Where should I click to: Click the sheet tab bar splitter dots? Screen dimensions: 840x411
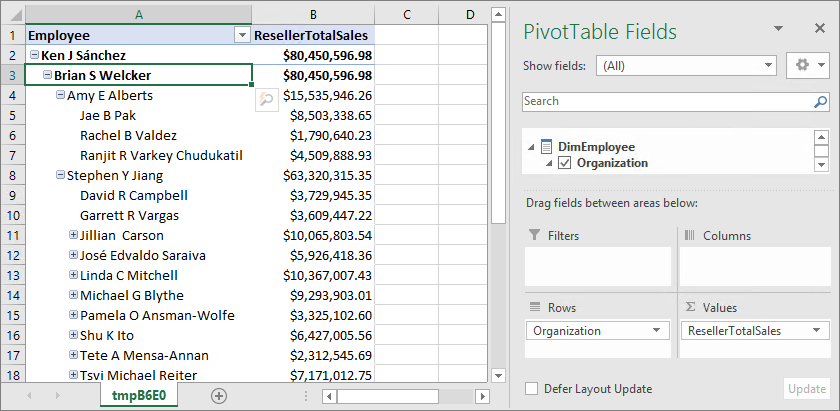coord(306,396)
